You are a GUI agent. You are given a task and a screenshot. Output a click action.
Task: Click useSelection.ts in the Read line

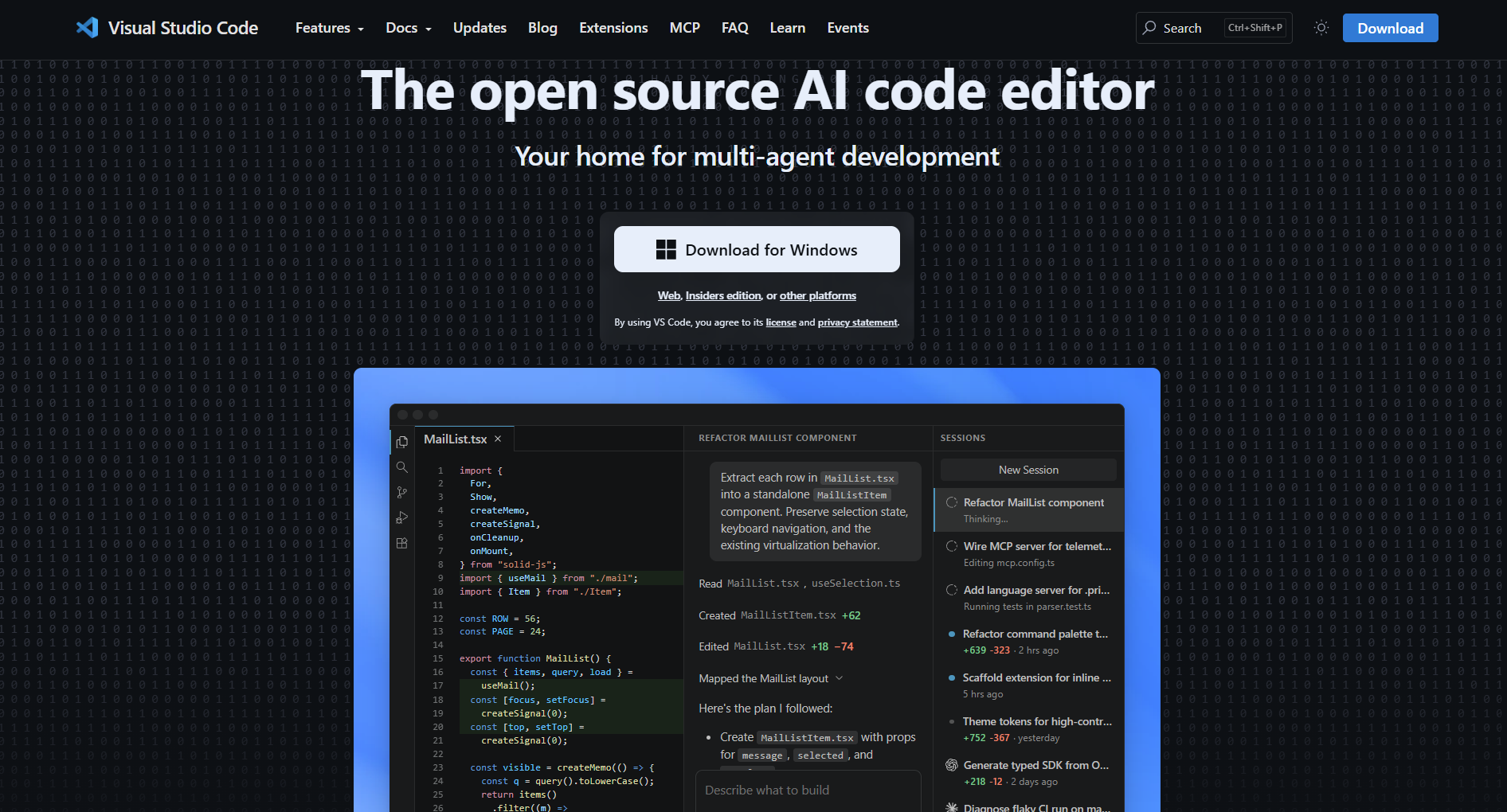click(x=855, y=584)
